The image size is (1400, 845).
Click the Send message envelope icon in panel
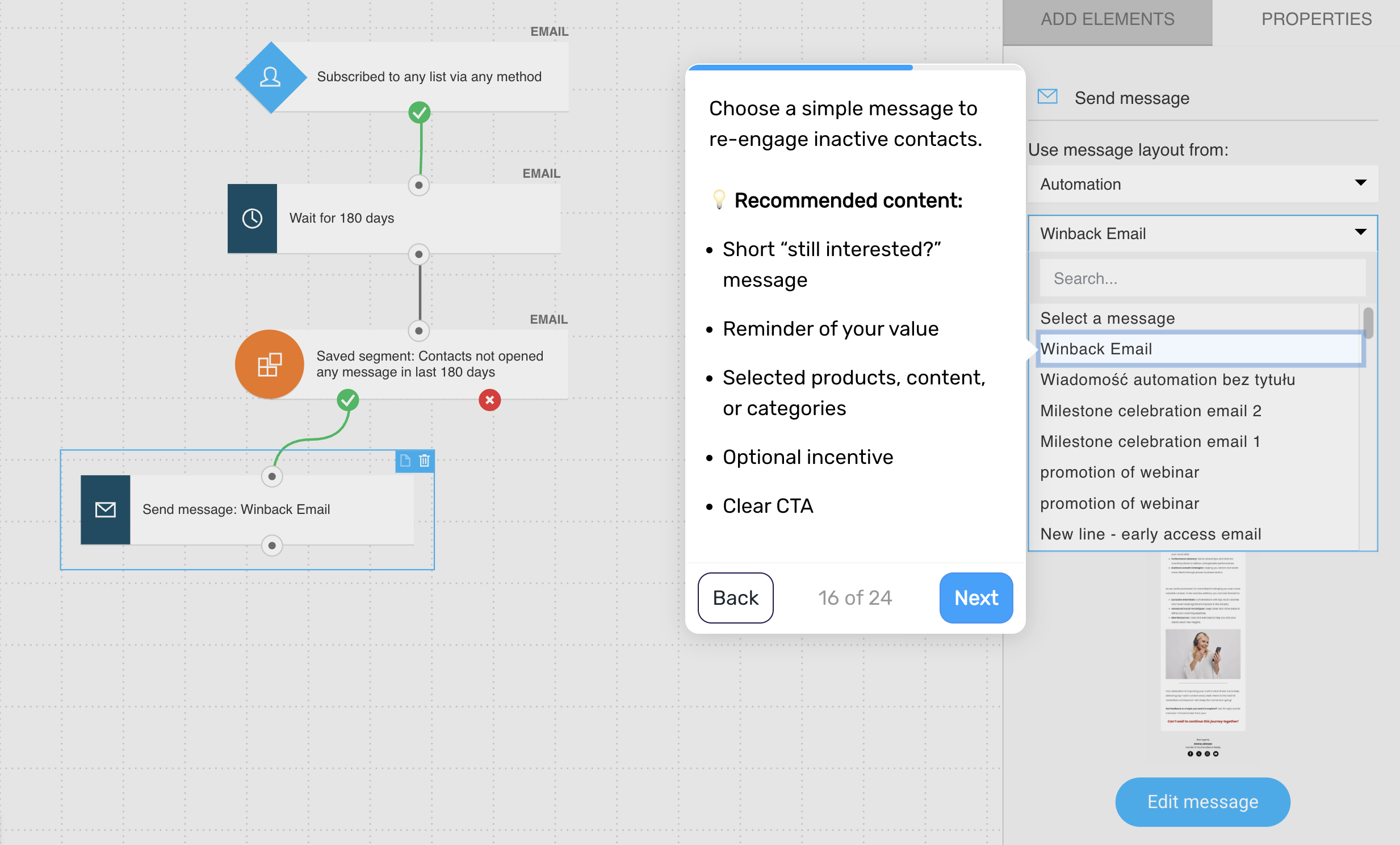(x=1047, y=97)
